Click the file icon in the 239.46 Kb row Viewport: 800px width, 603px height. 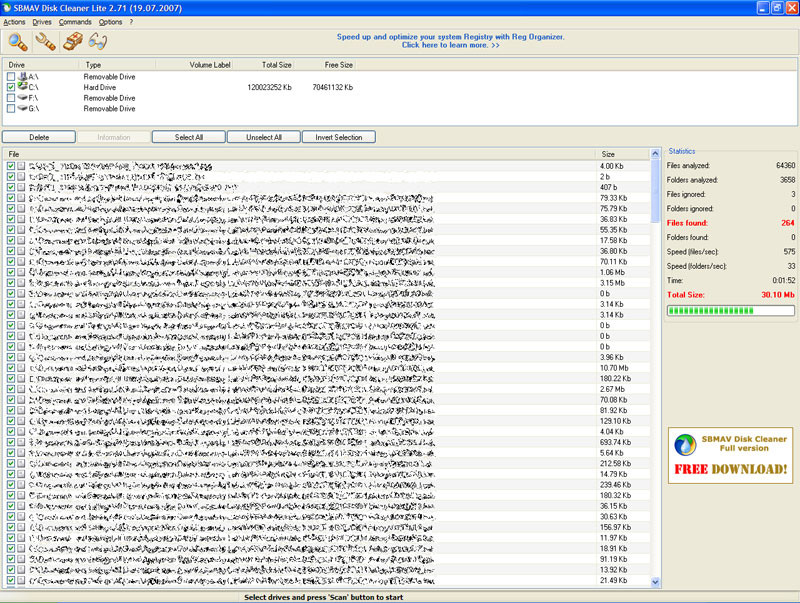tap(21, 485)
